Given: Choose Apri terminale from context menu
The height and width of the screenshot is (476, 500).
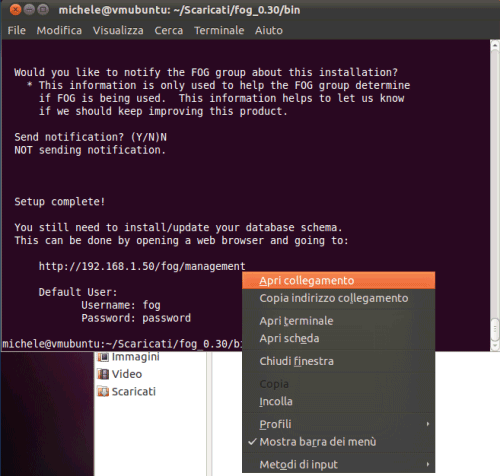Looking at the screenshot, I should coord(338,321).
